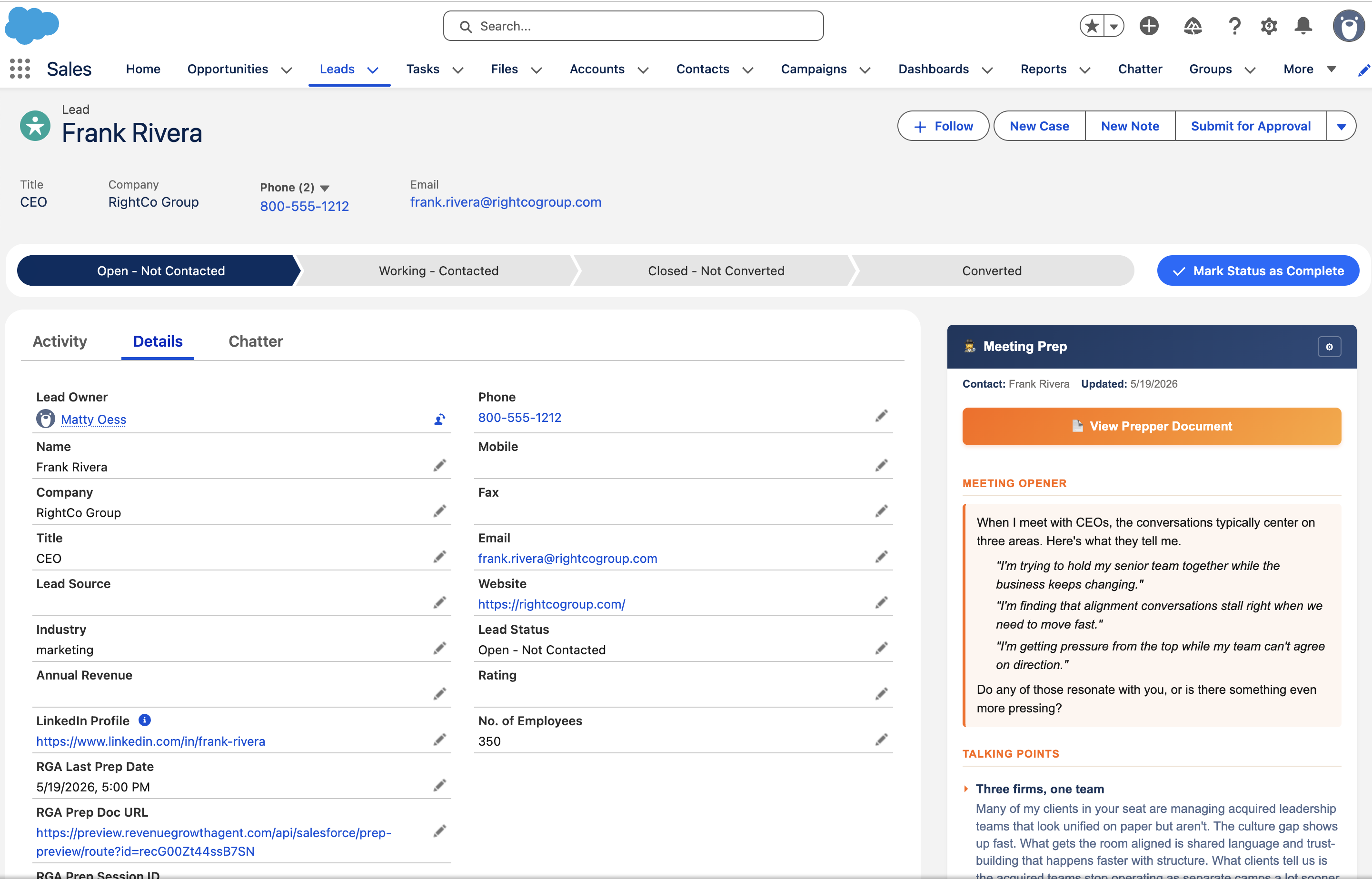Open the user profile avatar

[1349, 26]
